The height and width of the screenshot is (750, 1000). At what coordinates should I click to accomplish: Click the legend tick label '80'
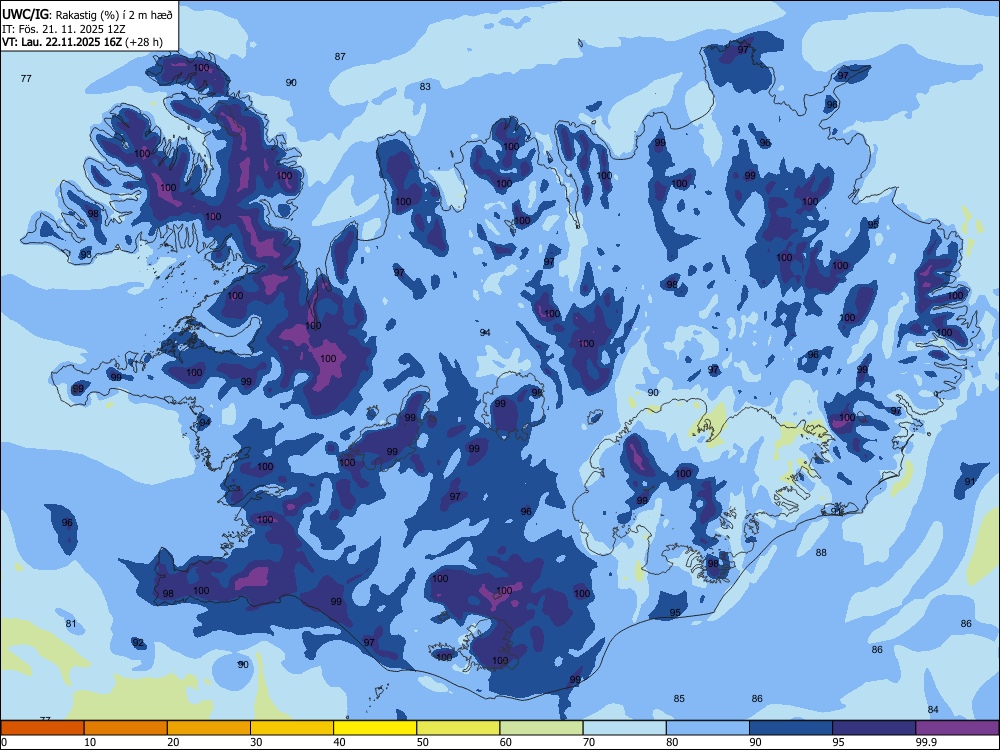(x=672, y=742)
